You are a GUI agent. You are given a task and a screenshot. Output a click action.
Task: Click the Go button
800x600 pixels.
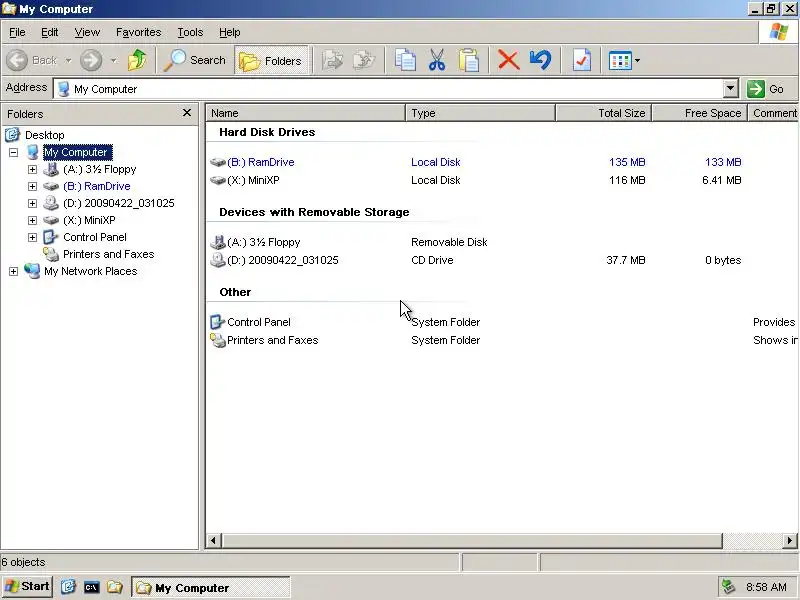pos(766,89)
